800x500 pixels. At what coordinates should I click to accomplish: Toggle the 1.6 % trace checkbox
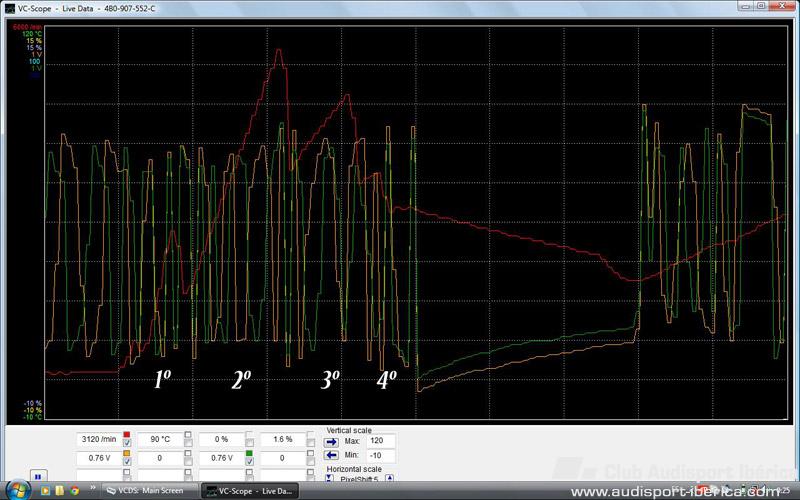[x=310, y=442]
